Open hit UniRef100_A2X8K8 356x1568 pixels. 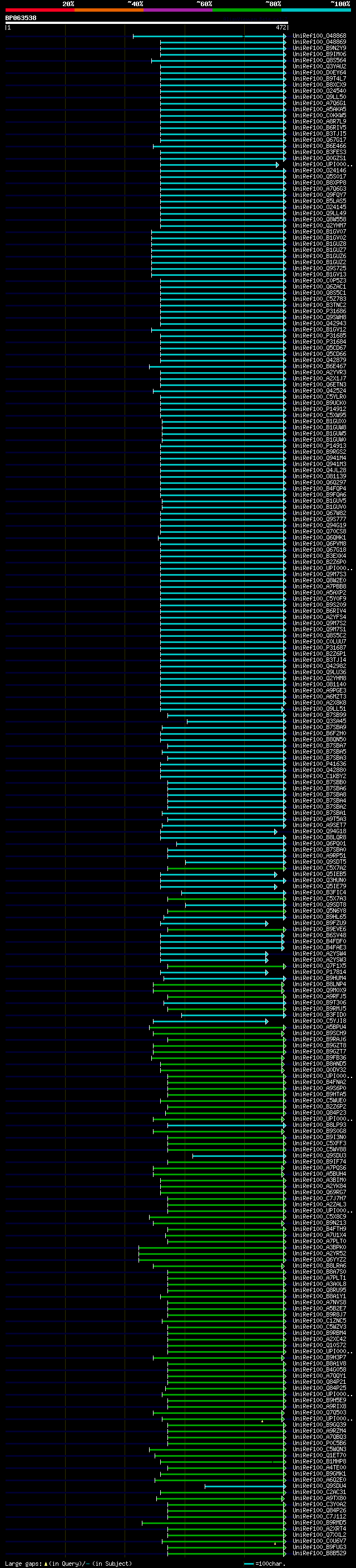point(319,703)
